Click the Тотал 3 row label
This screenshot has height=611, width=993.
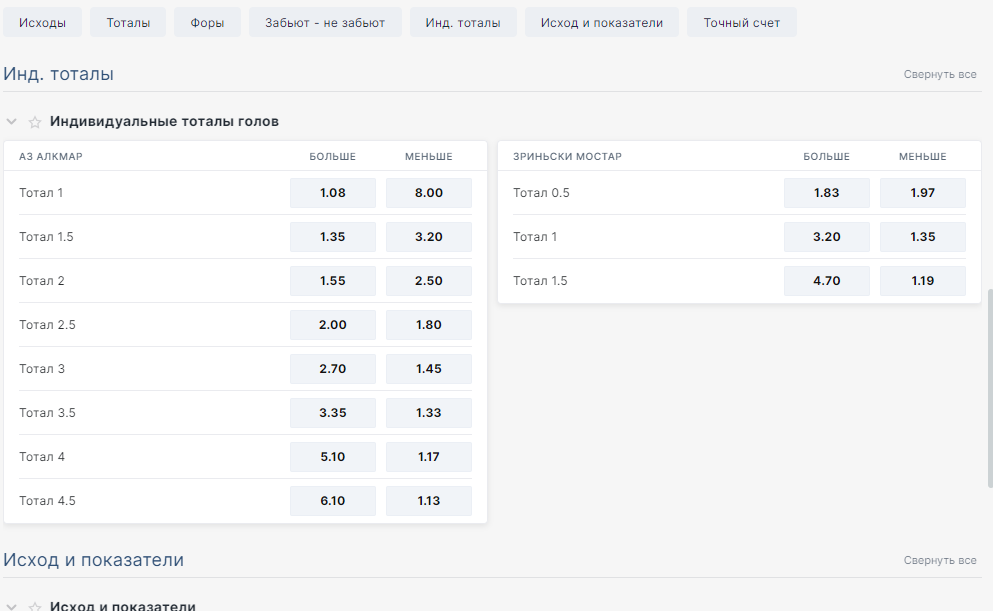click(x=42, y=369)
